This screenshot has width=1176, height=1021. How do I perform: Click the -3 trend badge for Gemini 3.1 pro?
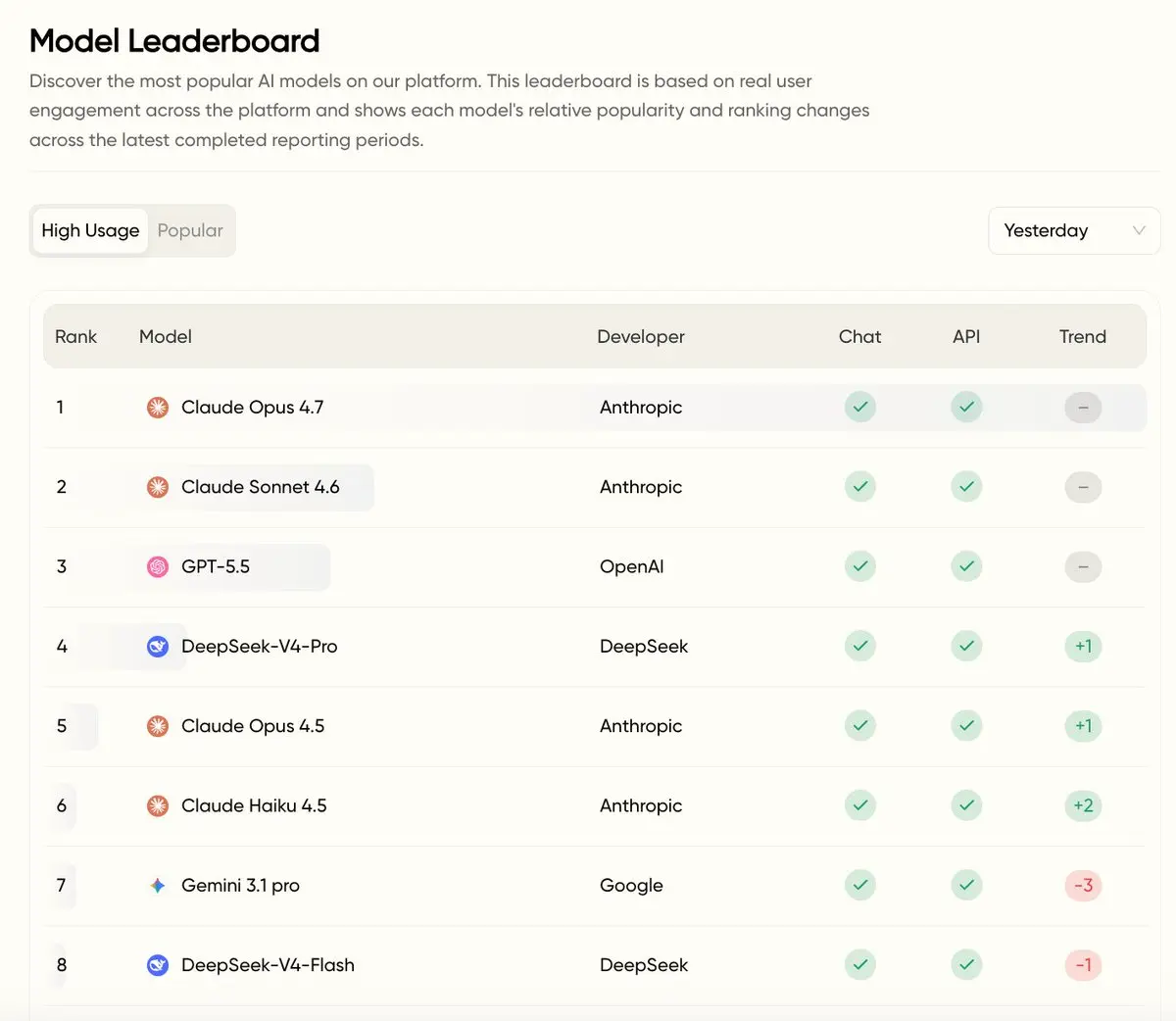click(1083, 886)
